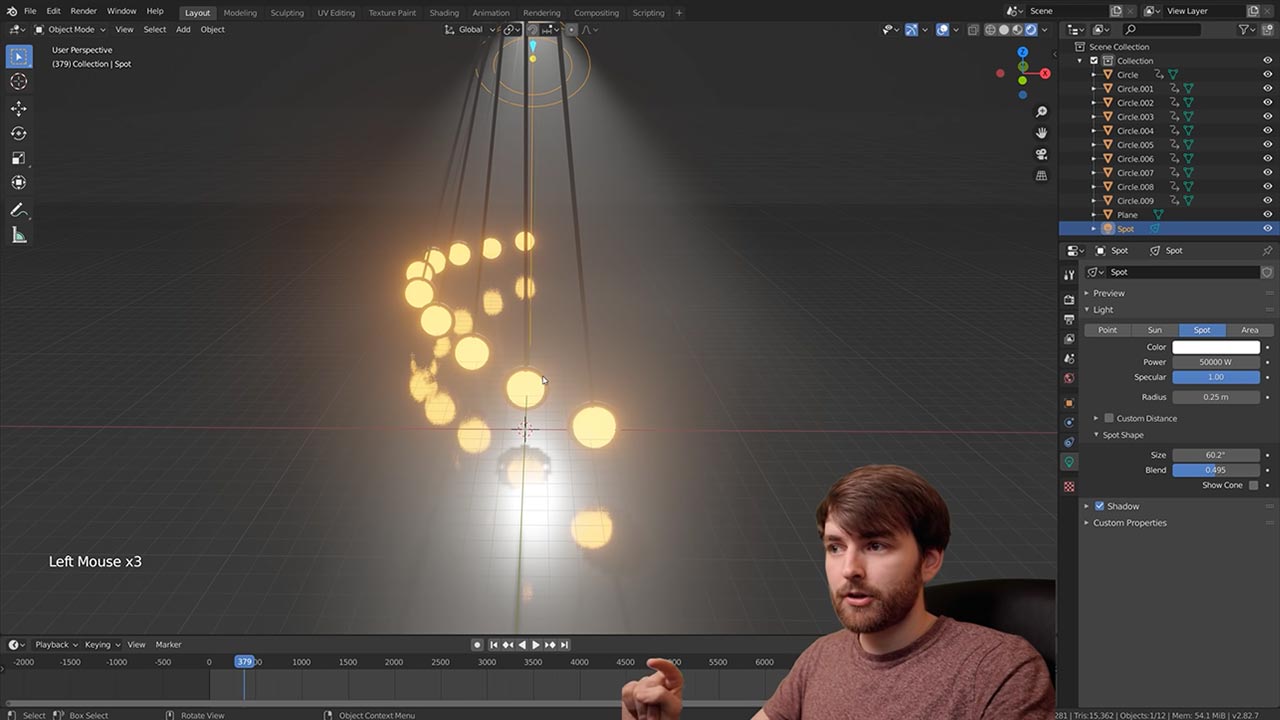Click the play animation button
The height and width of the screenshot is (720, 1280).
pyautogui.click(x=535, y=645)
